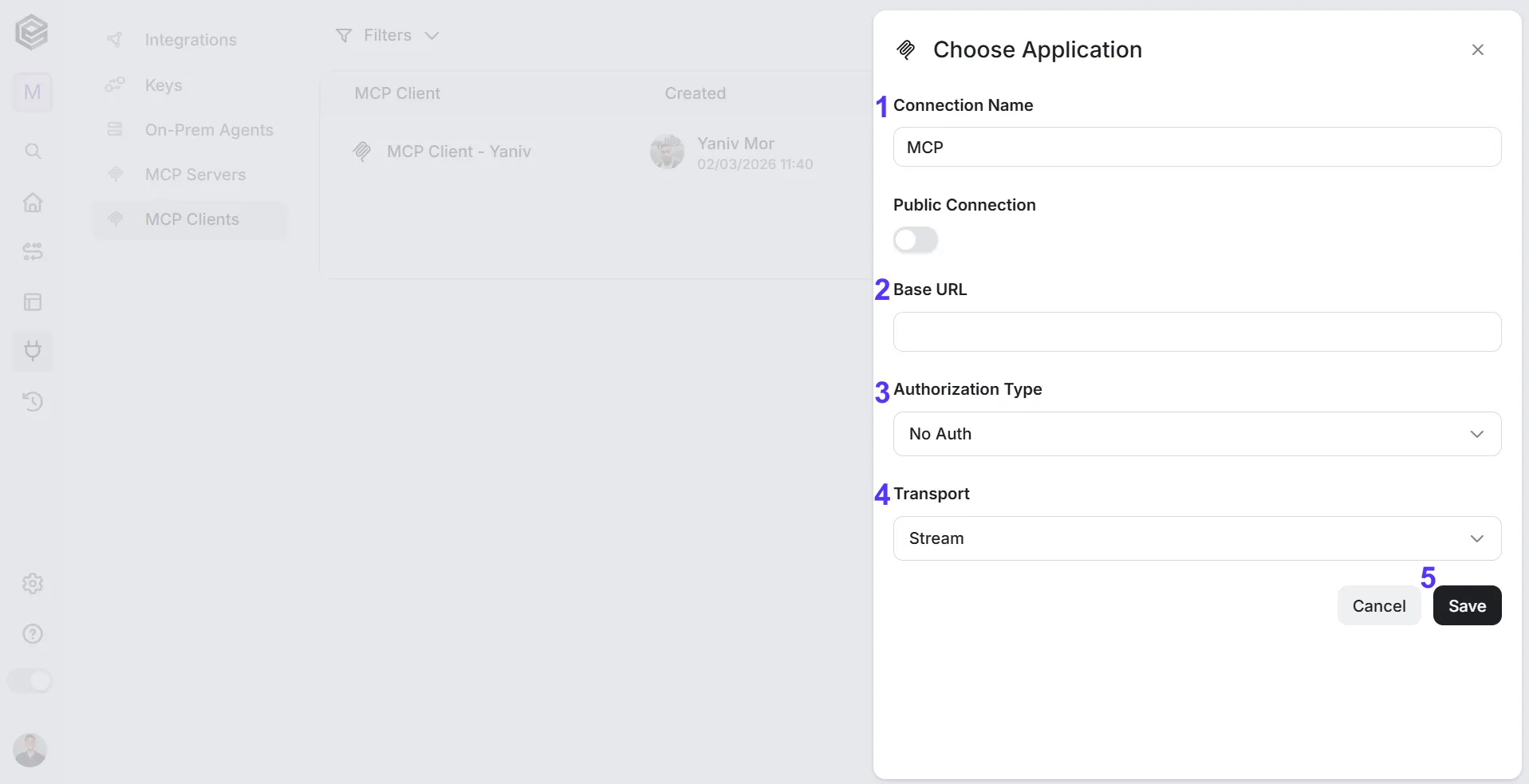Click the Cancel button
The height and width of the screenshot is (784, 1529).
pyautogui.click(x=1379, y=605)
